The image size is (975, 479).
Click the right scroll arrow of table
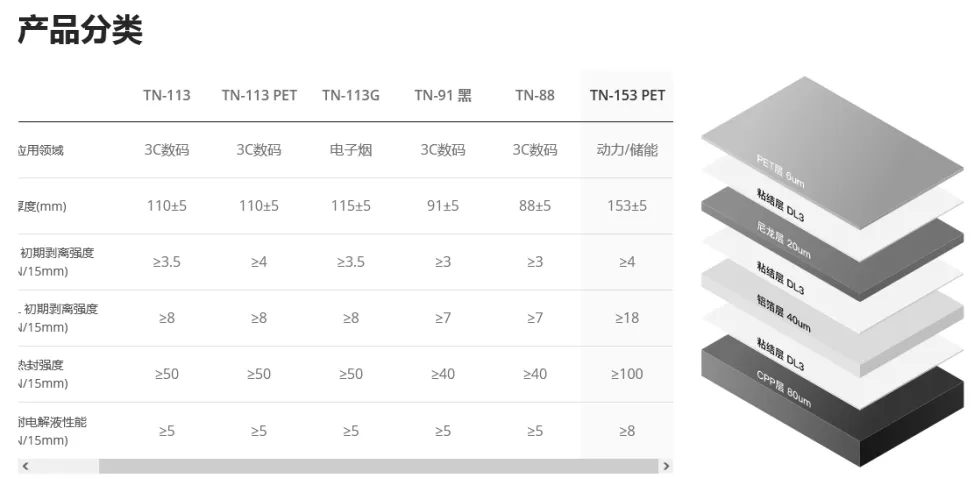pyautogui.click(x=666, y=466)
